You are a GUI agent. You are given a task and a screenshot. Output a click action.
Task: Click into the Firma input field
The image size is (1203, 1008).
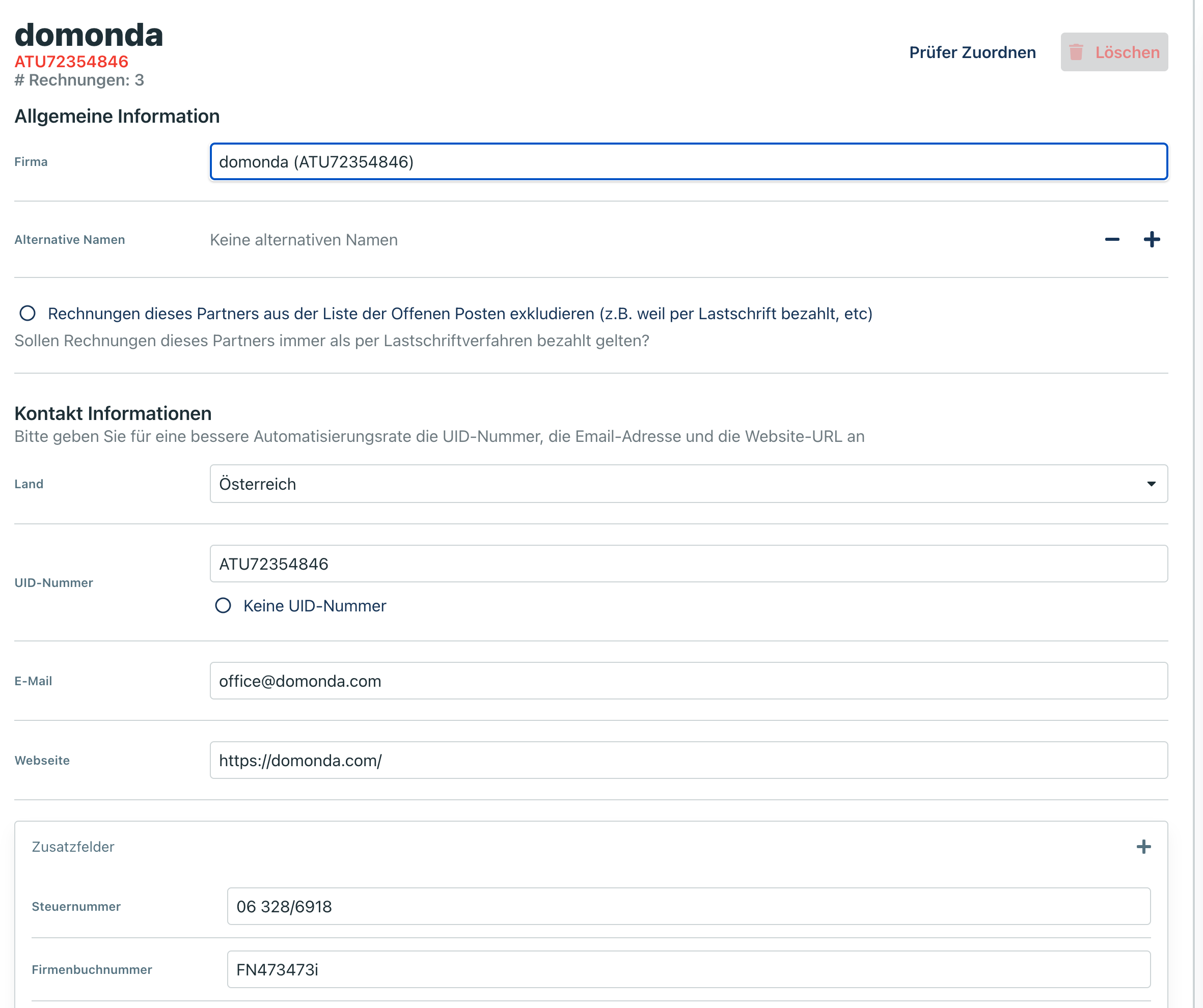(x=688, y=162)
